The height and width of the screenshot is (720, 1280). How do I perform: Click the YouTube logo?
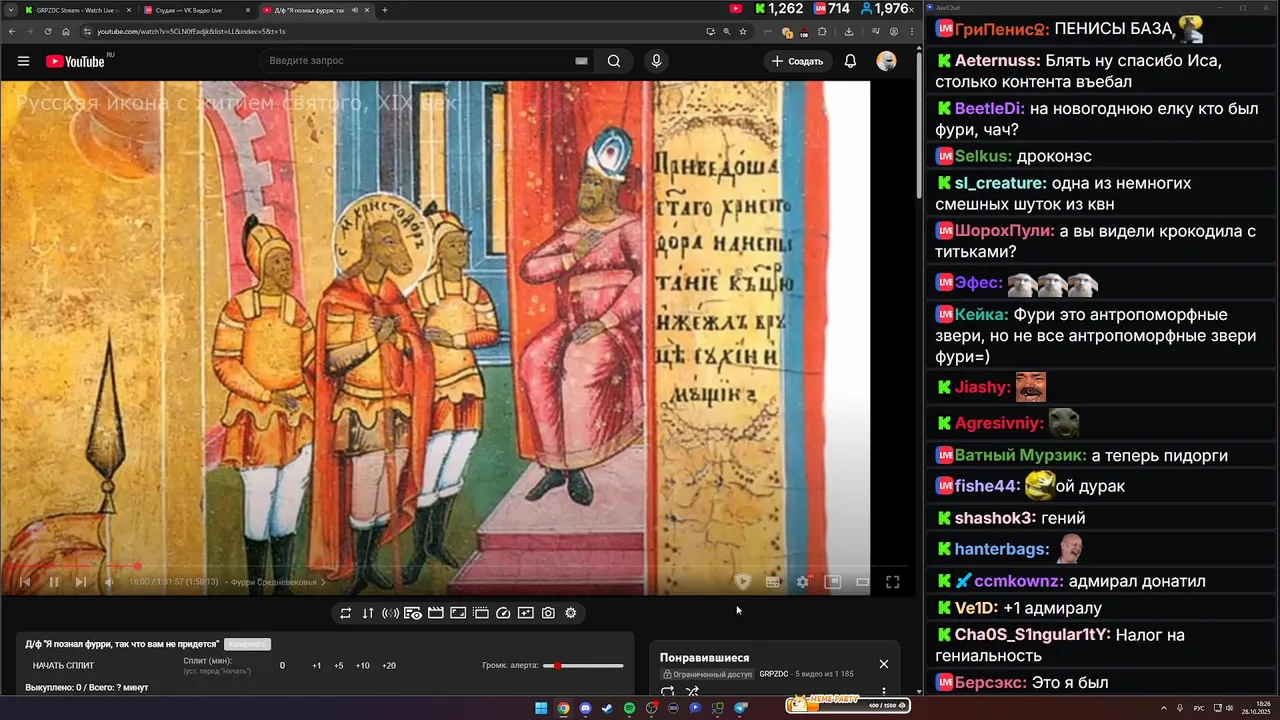pos(75,61)
